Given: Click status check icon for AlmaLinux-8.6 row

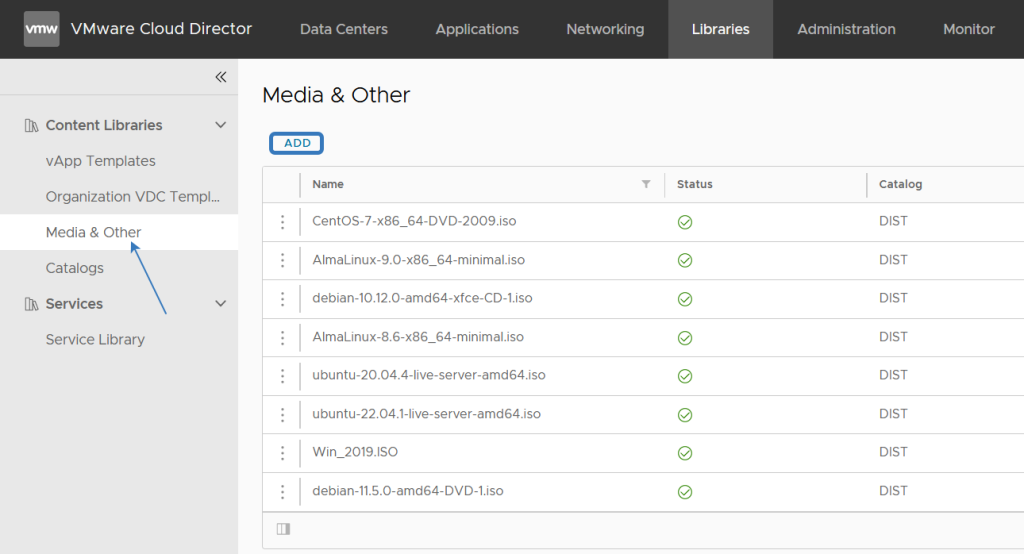Looking at the screenshot, I should coord(684,338).
